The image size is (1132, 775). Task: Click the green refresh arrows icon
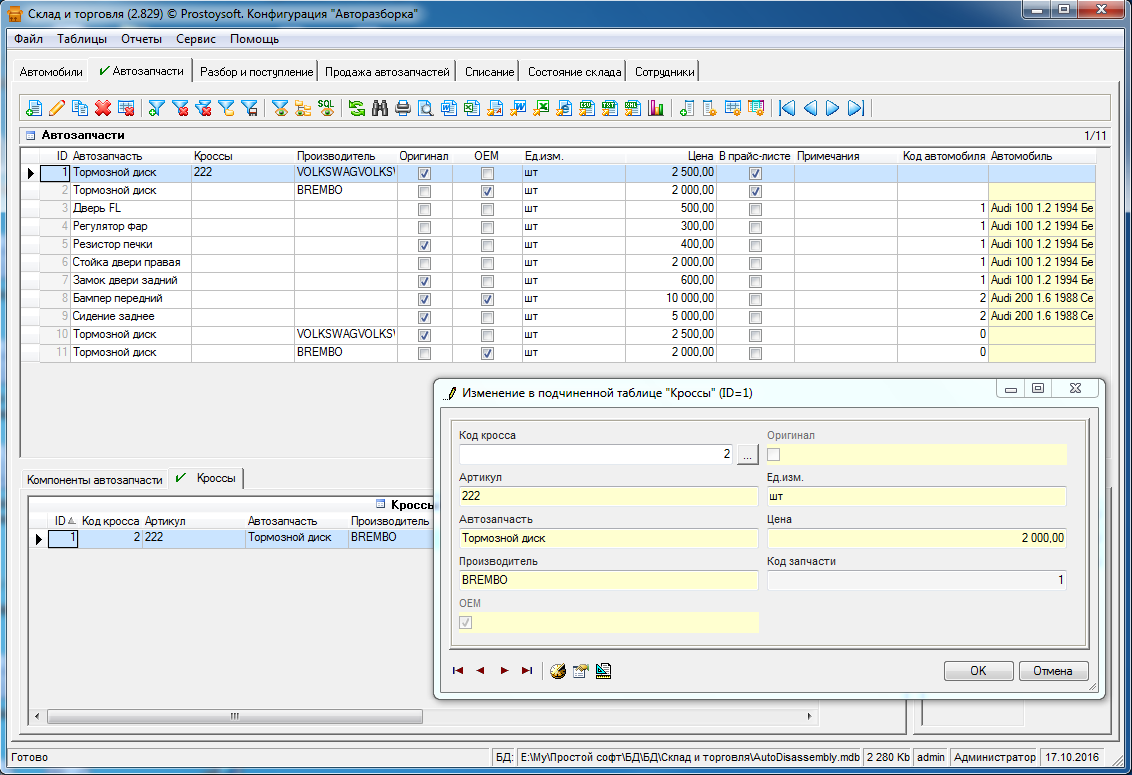coord(356,108)
